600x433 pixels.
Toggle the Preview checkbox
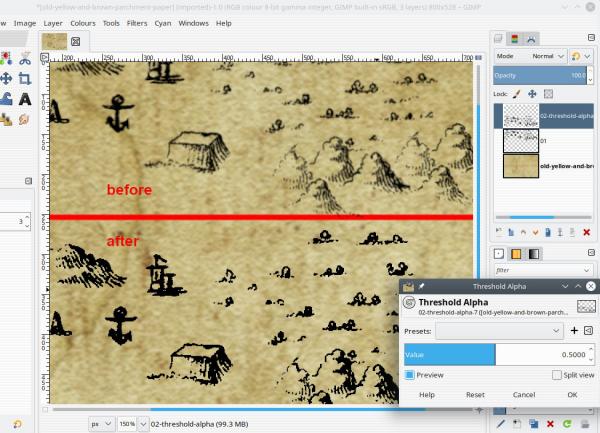click(409, 375)
